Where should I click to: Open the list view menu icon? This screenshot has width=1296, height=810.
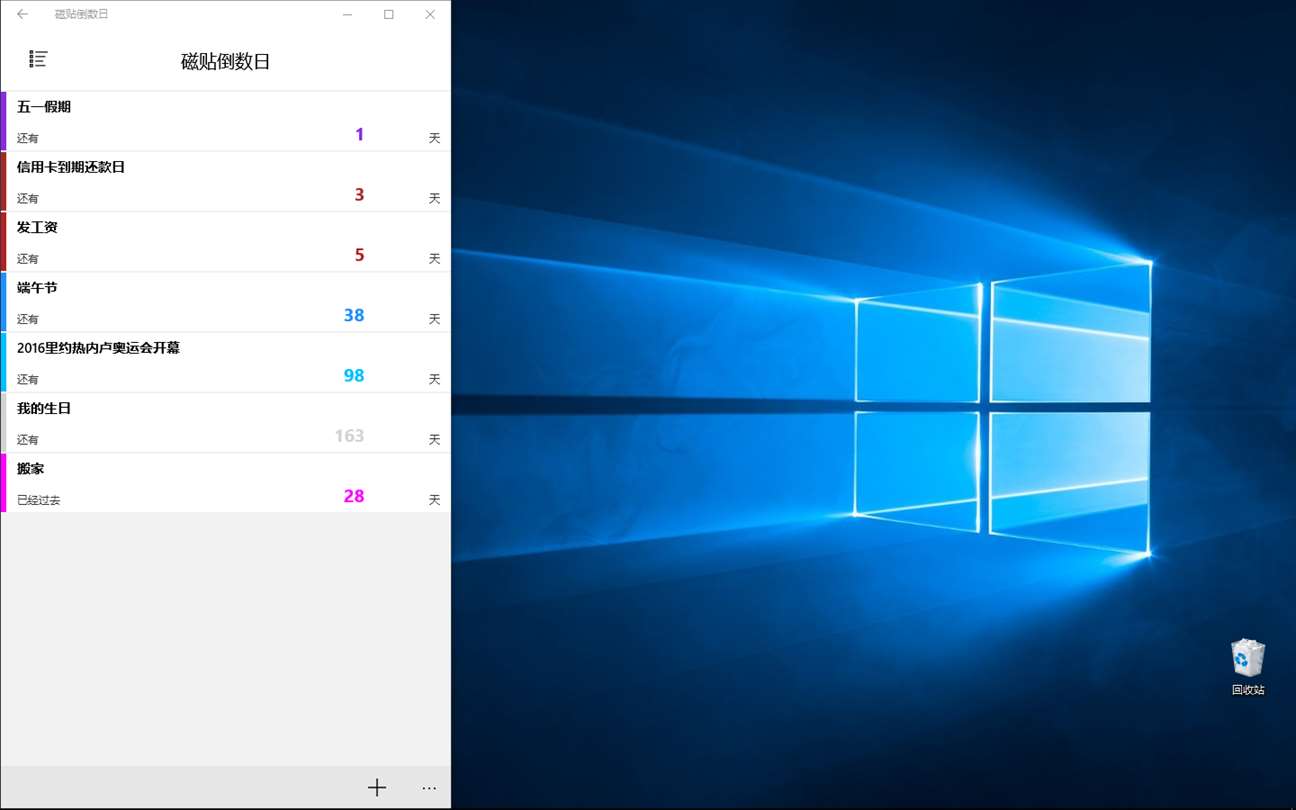pyautogui.click(x=39, y=59)
